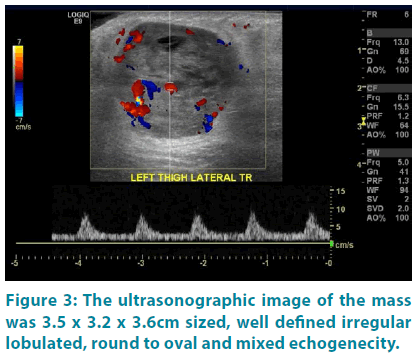The width and height of the screenshot is (418, 362).
Task: Click the PW WF 94 value
Action: 404,190
